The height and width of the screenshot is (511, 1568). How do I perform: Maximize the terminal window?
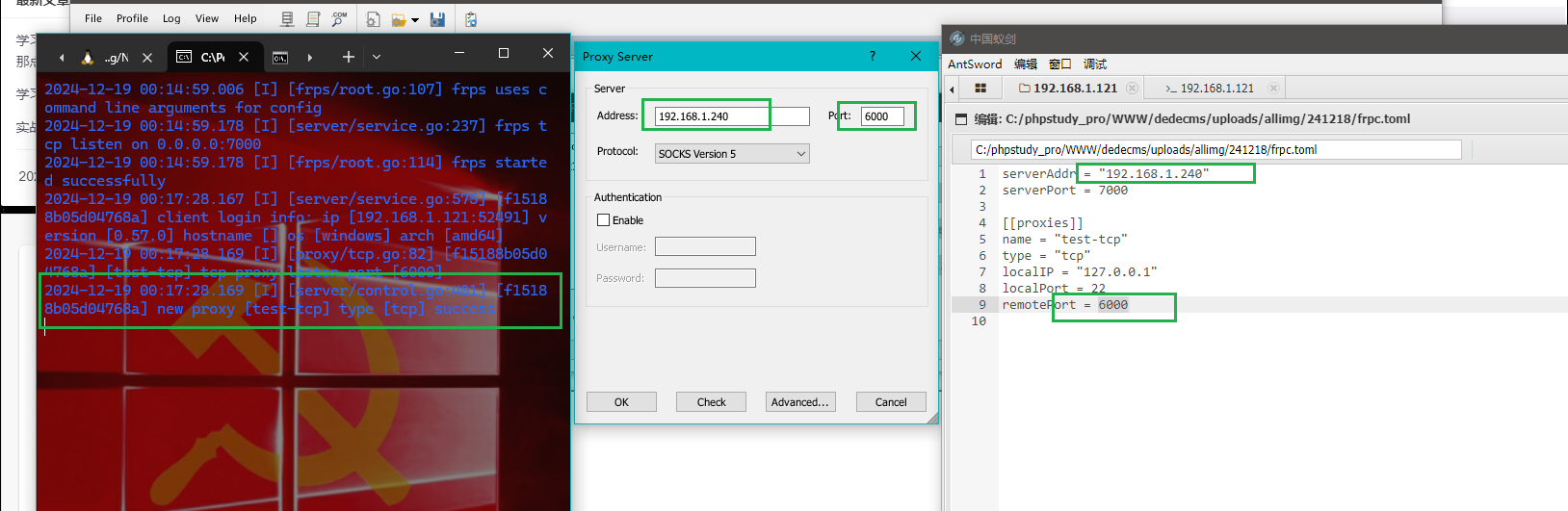coord(504,53)
